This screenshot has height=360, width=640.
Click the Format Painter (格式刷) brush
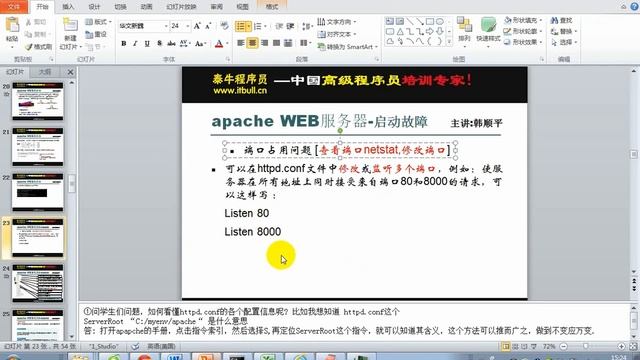coord(39,47)
